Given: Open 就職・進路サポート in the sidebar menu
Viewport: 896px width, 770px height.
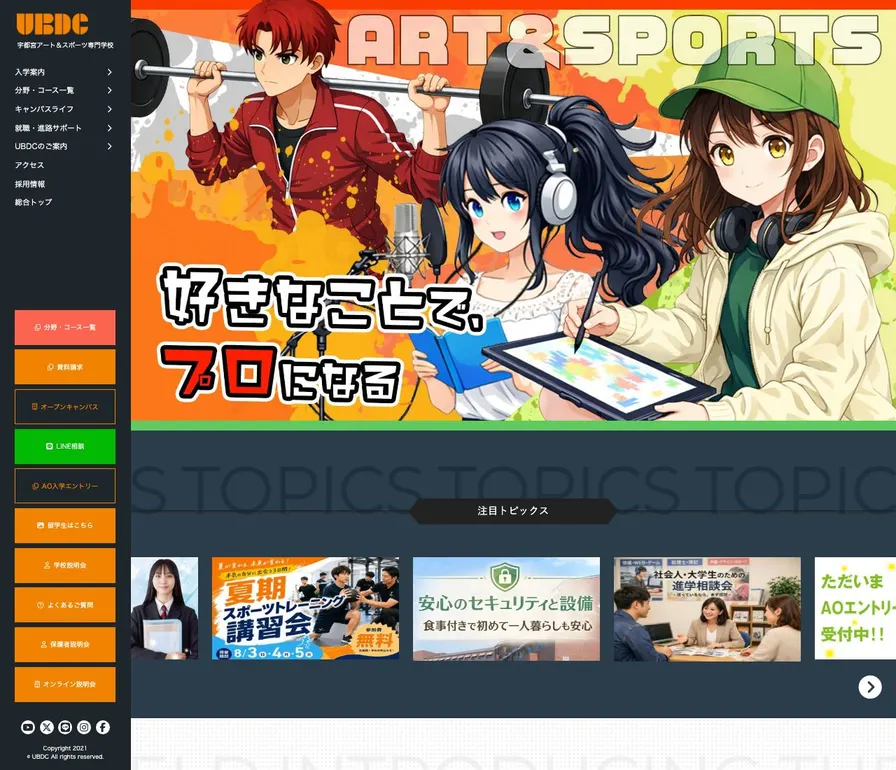Looking at the screenshot, I should [48, 128].
